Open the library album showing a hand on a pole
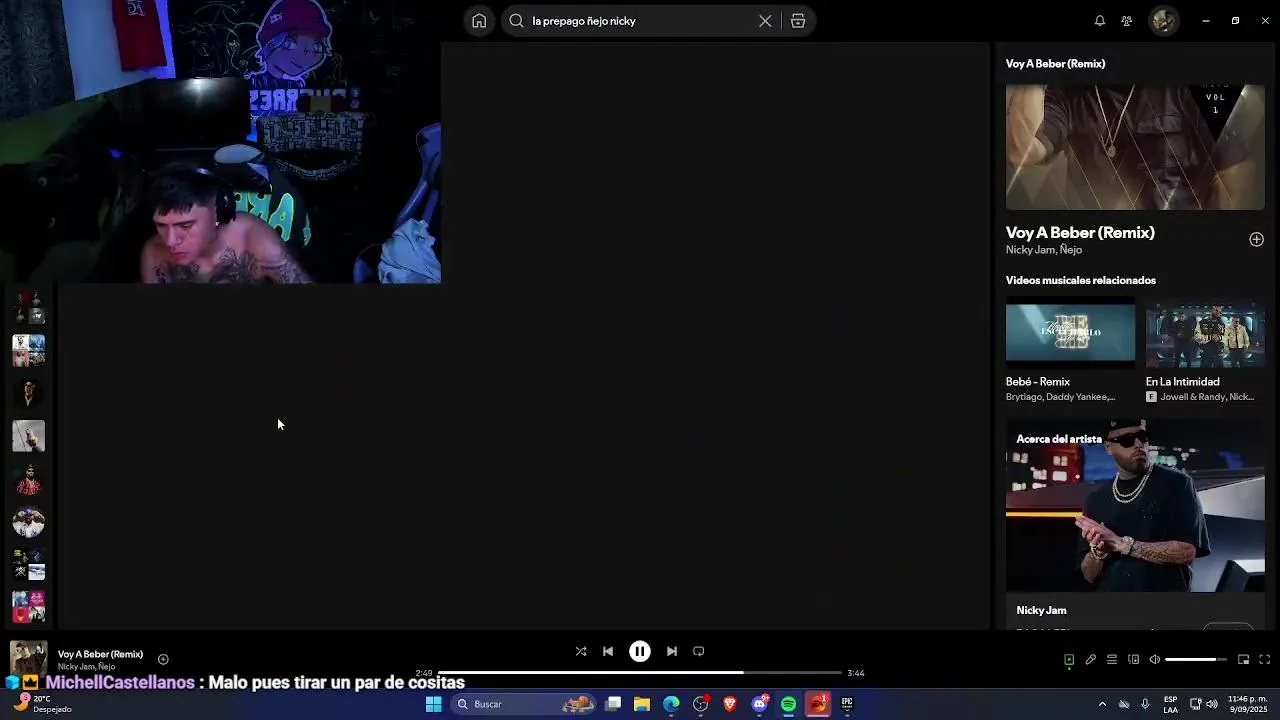This screenshot has height=720, width=1280. pos(28,436)
